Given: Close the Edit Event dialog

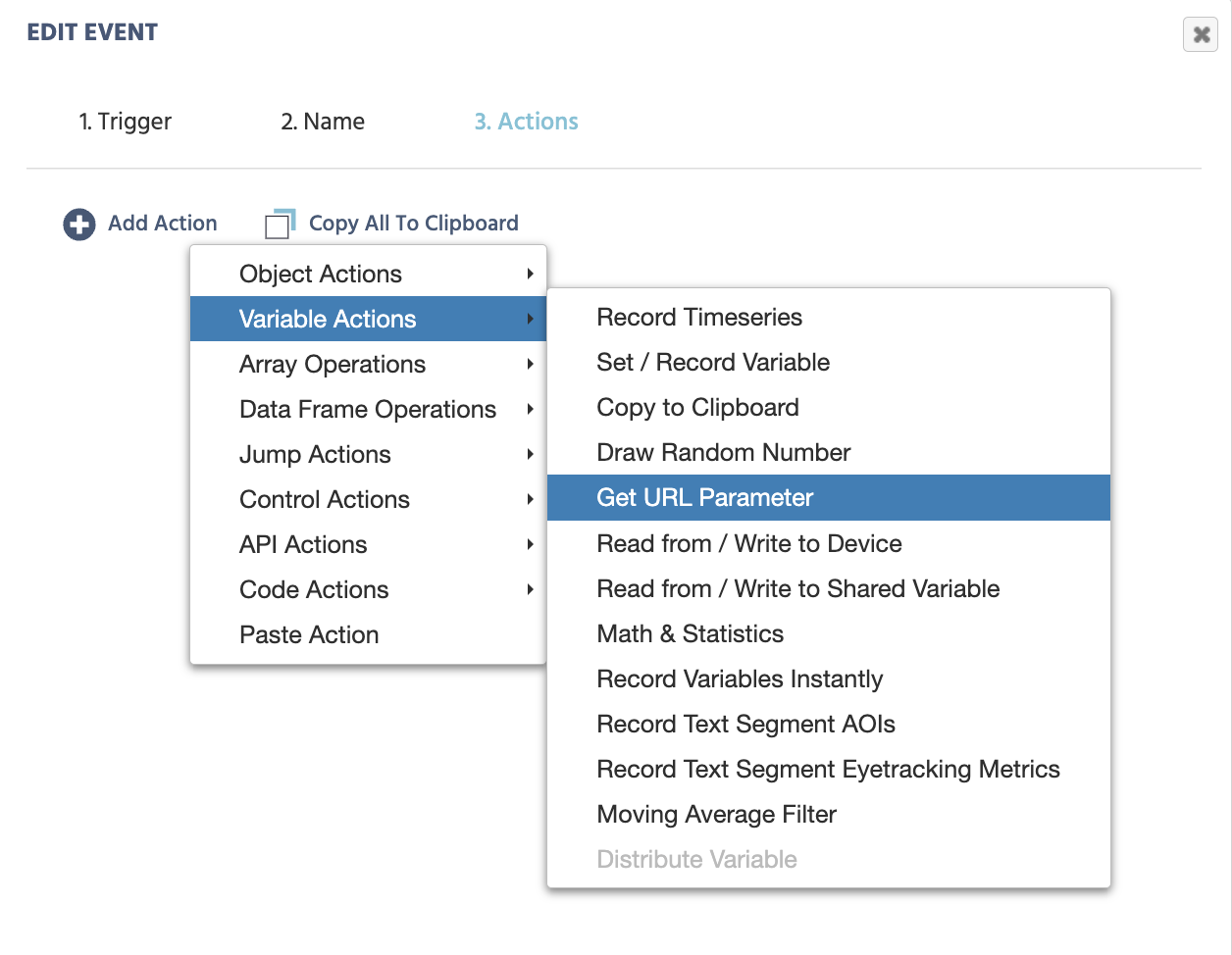Looking at the screenshot, I should tap(1201, 35).
